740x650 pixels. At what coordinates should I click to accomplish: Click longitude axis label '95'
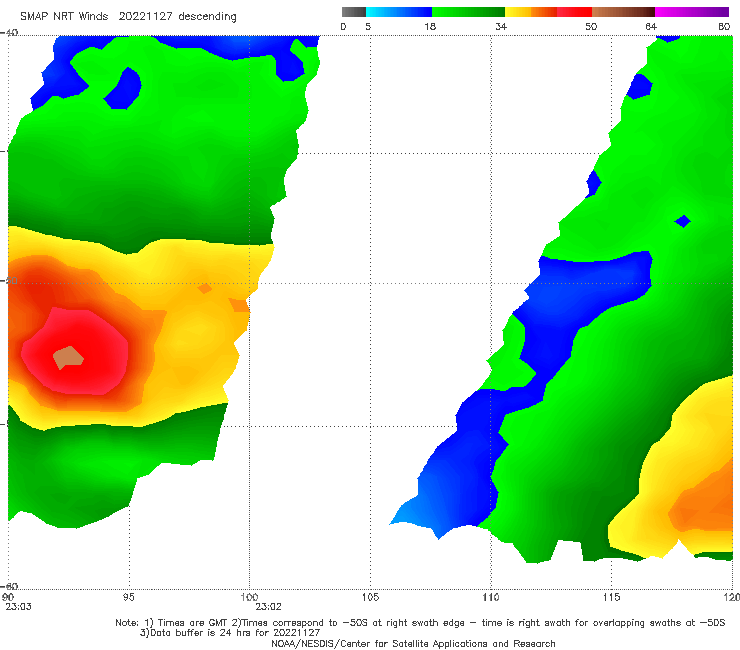point(128,597)
